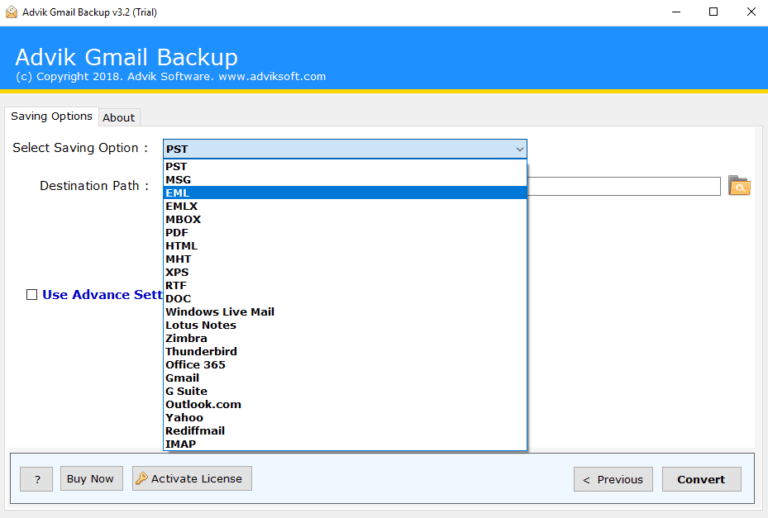Choose PST from the saving options list
Viewport: 768px width, 518px height.
tap(345, 166)
